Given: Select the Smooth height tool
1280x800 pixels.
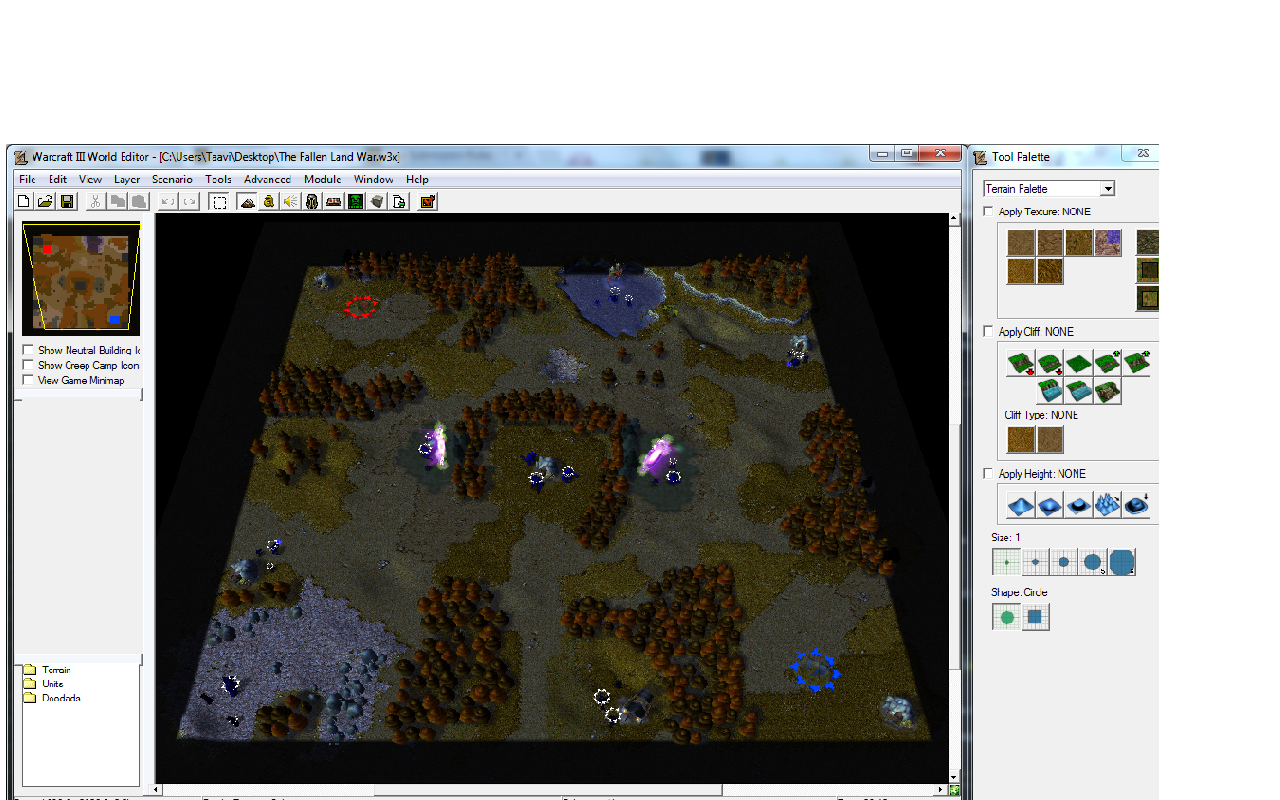Looking at the screenshot, I should [1136, 504].
